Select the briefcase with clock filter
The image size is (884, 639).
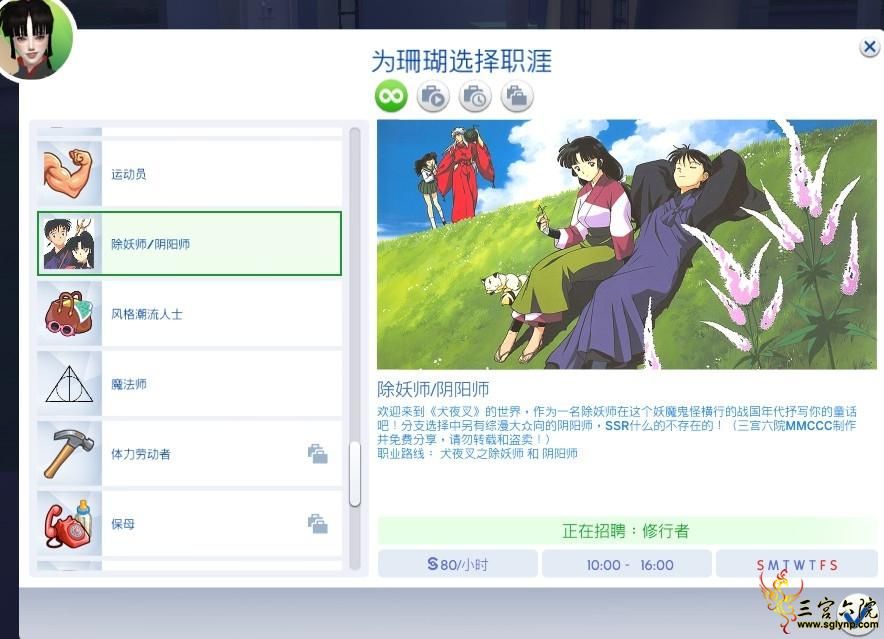pos(475,96)
